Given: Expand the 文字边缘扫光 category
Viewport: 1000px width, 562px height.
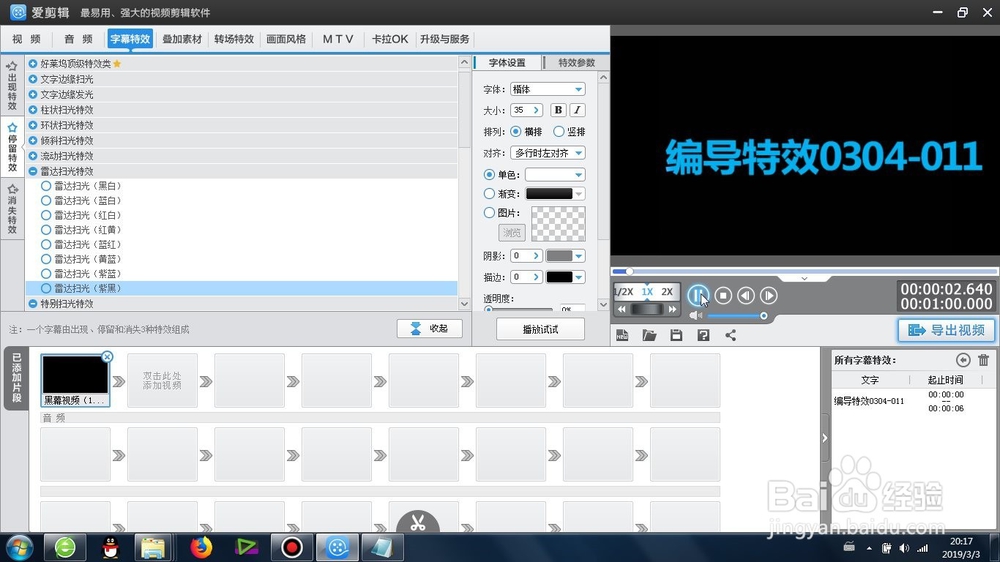Looking at the screenshot, I should (x=33, y=79).
